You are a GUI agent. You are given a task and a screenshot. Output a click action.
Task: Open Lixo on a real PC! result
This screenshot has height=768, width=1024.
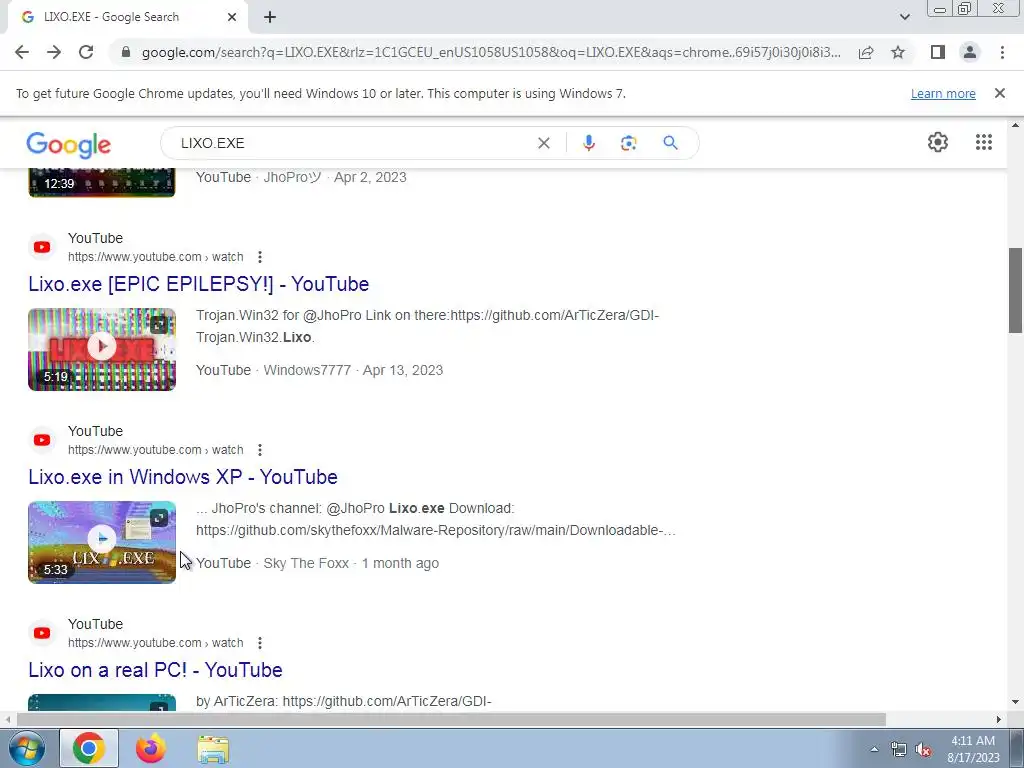pyautogui.click(x=155, y=670)
